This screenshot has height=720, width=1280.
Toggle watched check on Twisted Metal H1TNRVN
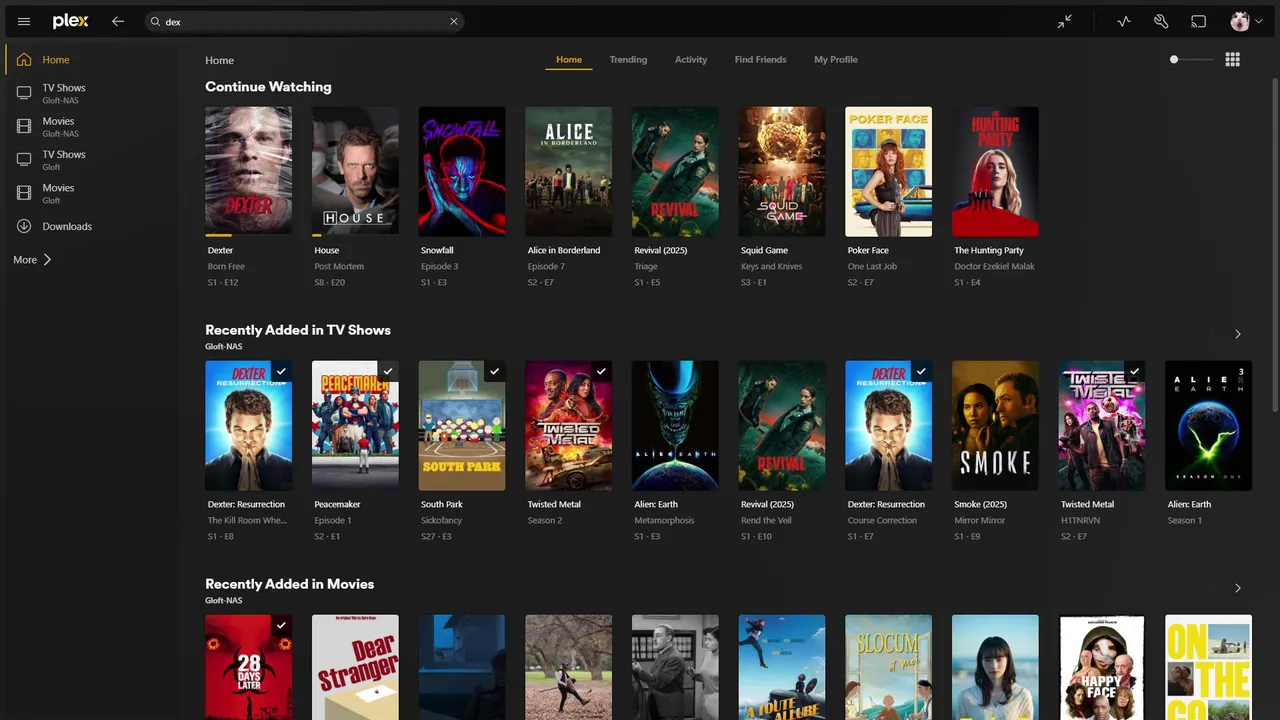(x=1134, y=371)
